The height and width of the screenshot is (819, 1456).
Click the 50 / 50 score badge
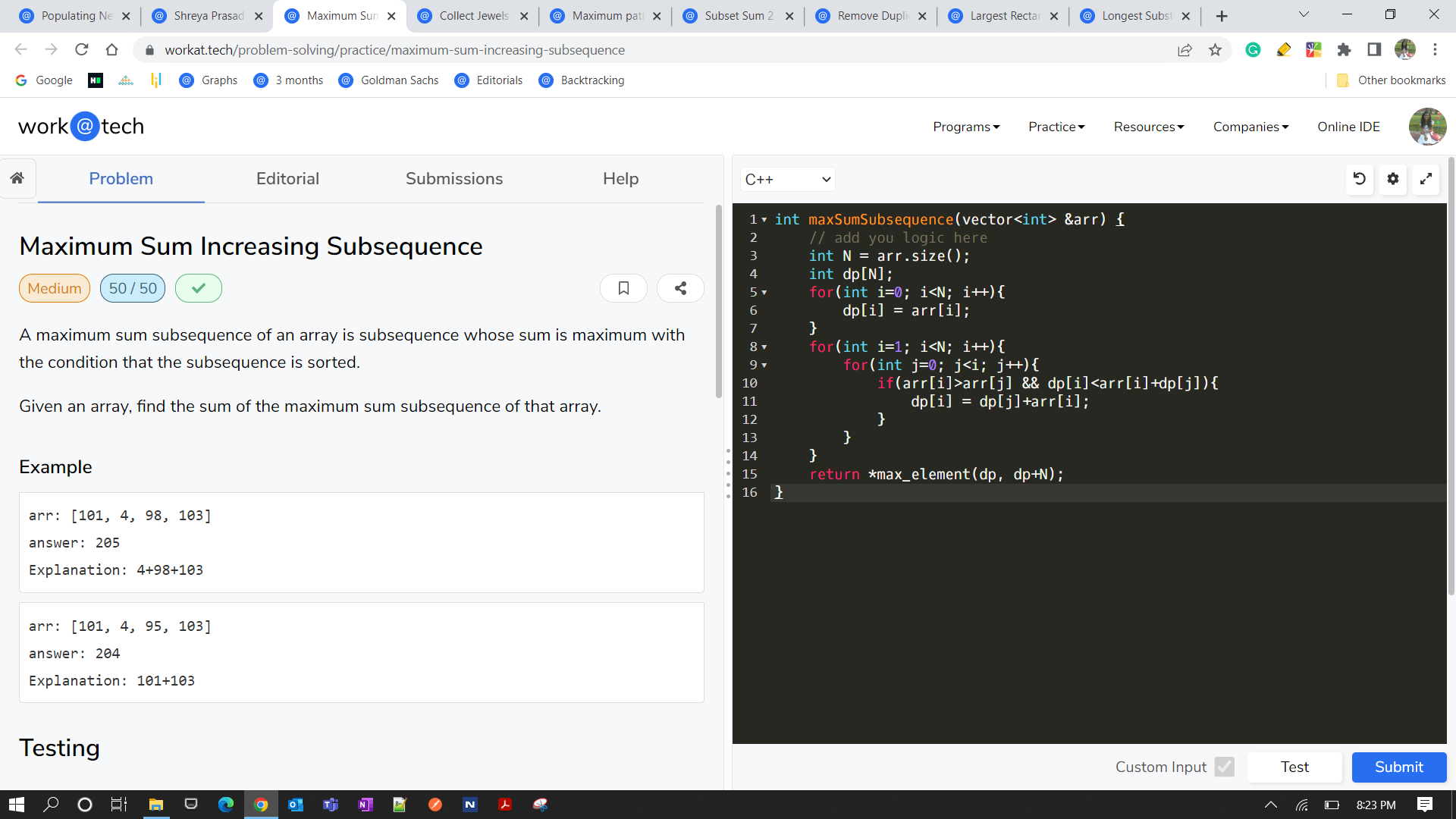(x=133, y=288)
